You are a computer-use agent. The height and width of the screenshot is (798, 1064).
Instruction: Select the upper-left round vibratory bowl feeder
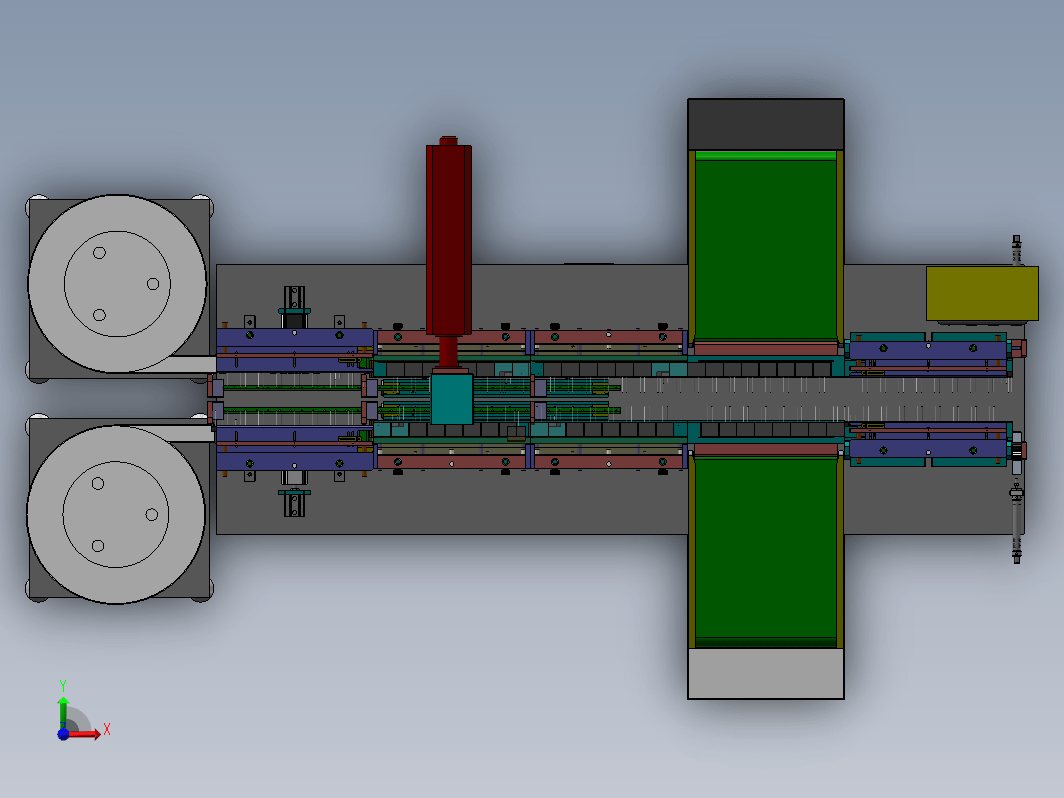tap(117, 284)
